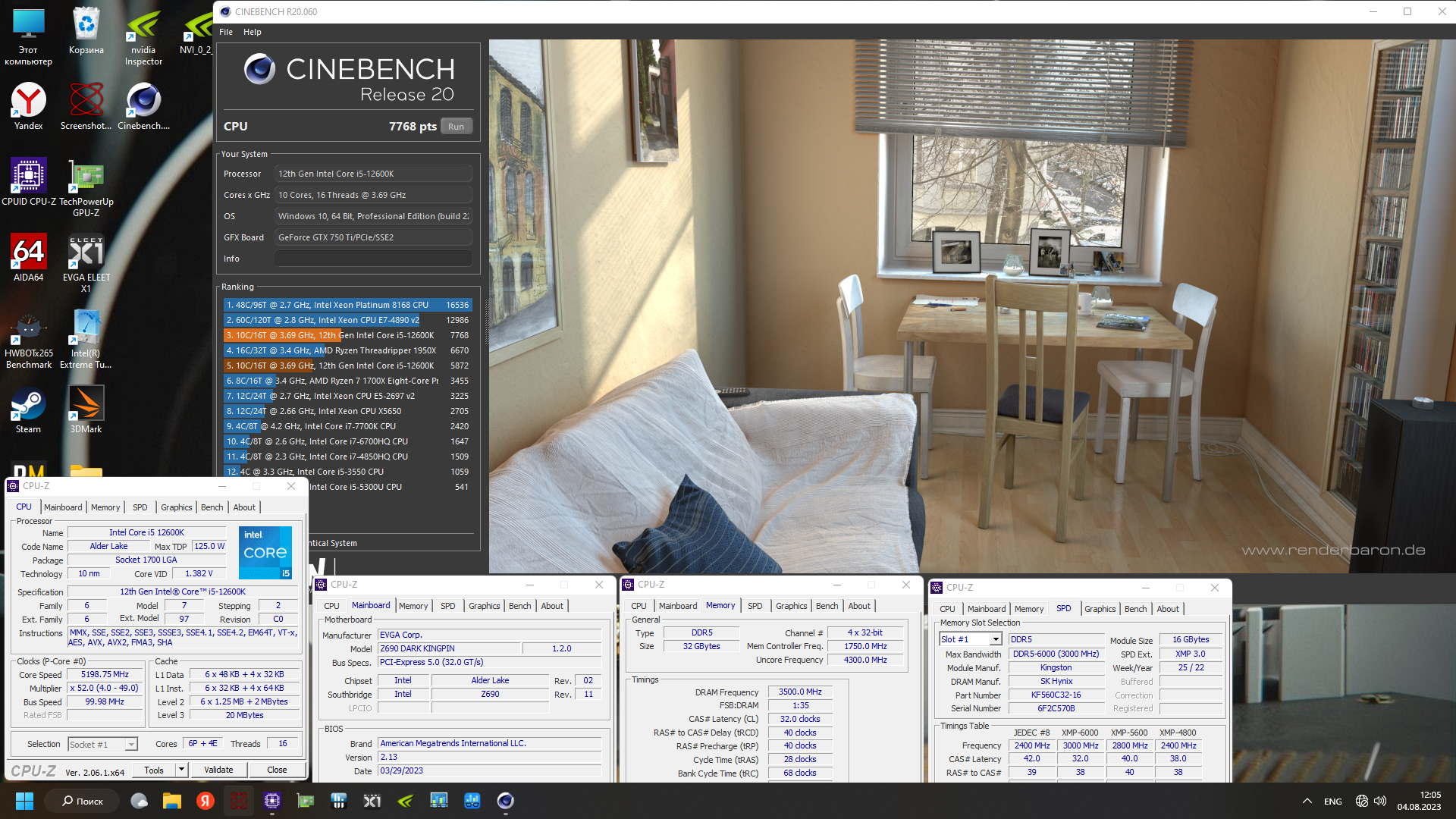Switch to CPU-Z via the taskbar icon
The image size is (1456, 819).
272,801
